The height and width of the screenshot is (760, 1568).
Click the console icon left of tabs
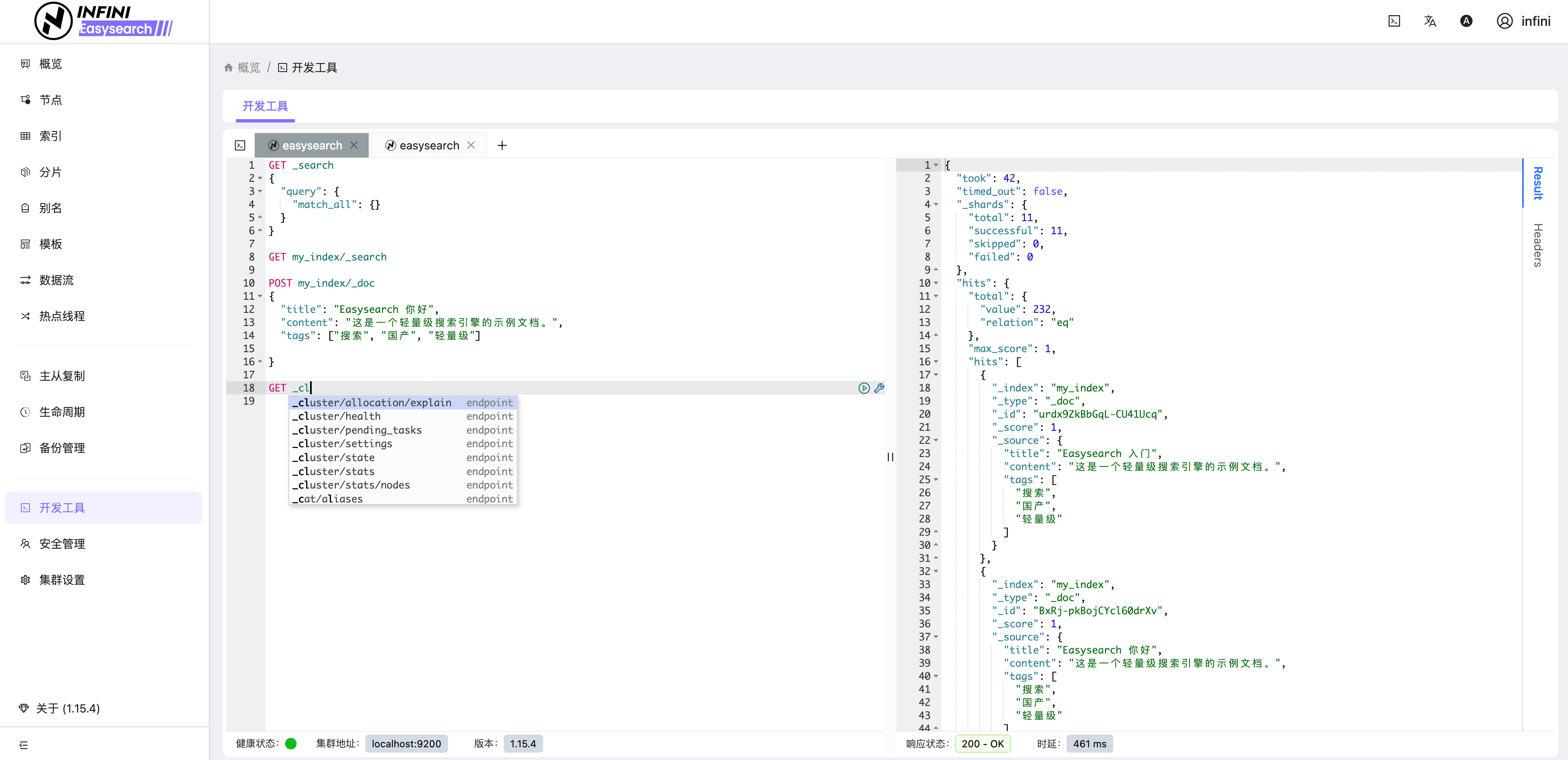point(240,145)
